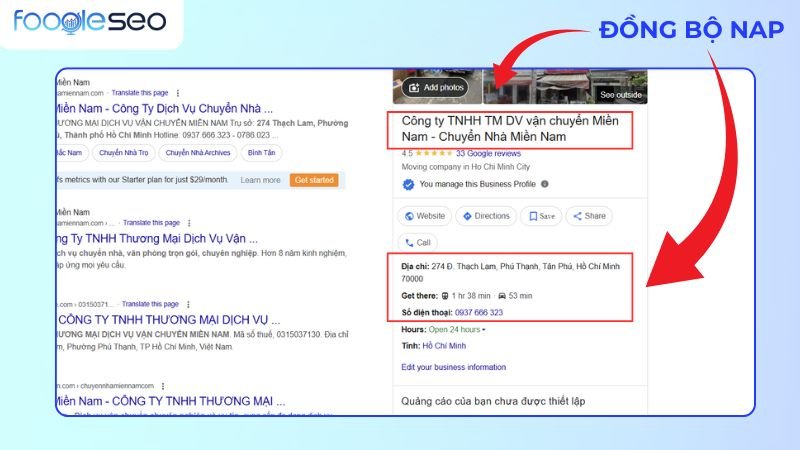Share the business profile
The height and width of the screenshot is (450, 800).
tap(589, 216)
